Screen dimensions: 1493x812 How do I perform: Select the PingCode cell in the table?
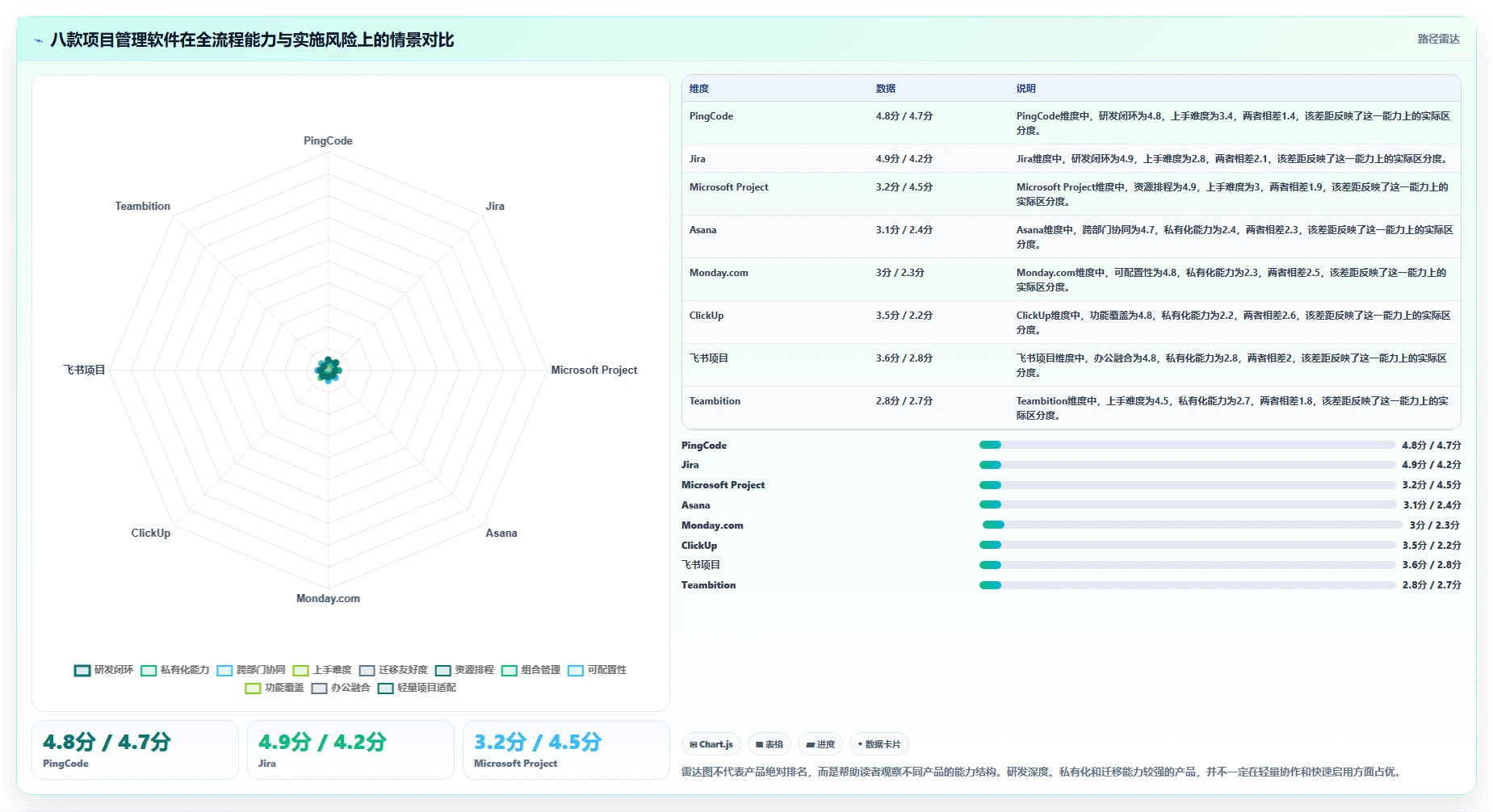point(711,116)
